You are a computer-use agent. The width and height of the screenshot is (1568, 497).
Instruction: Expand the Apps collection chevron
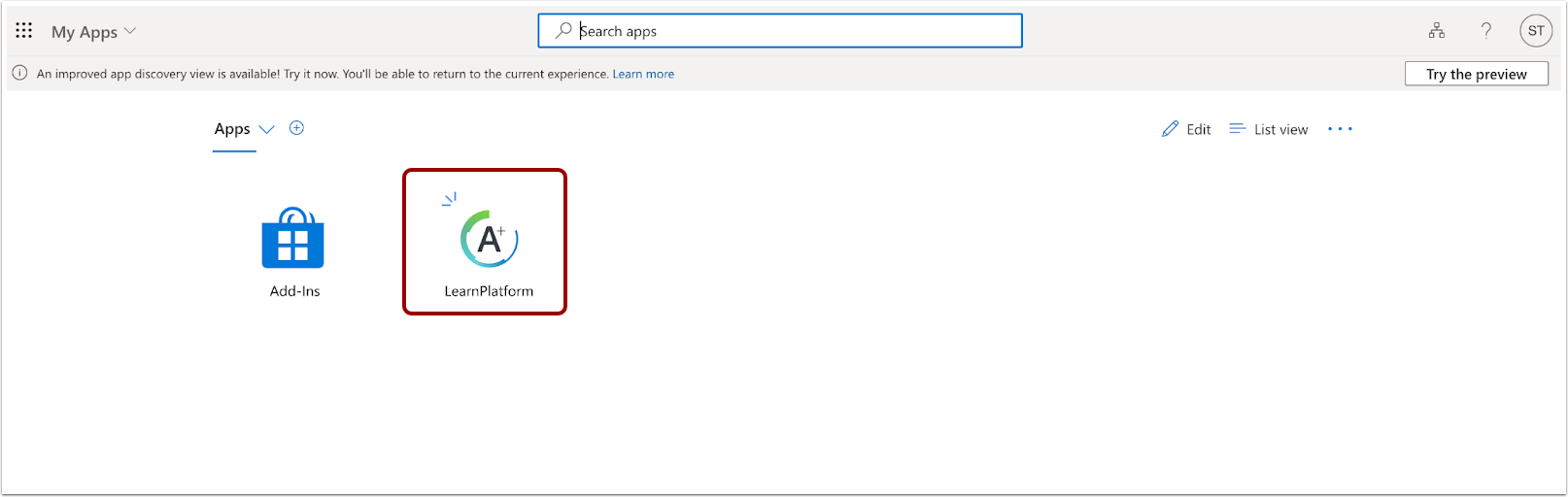[267, 129]
